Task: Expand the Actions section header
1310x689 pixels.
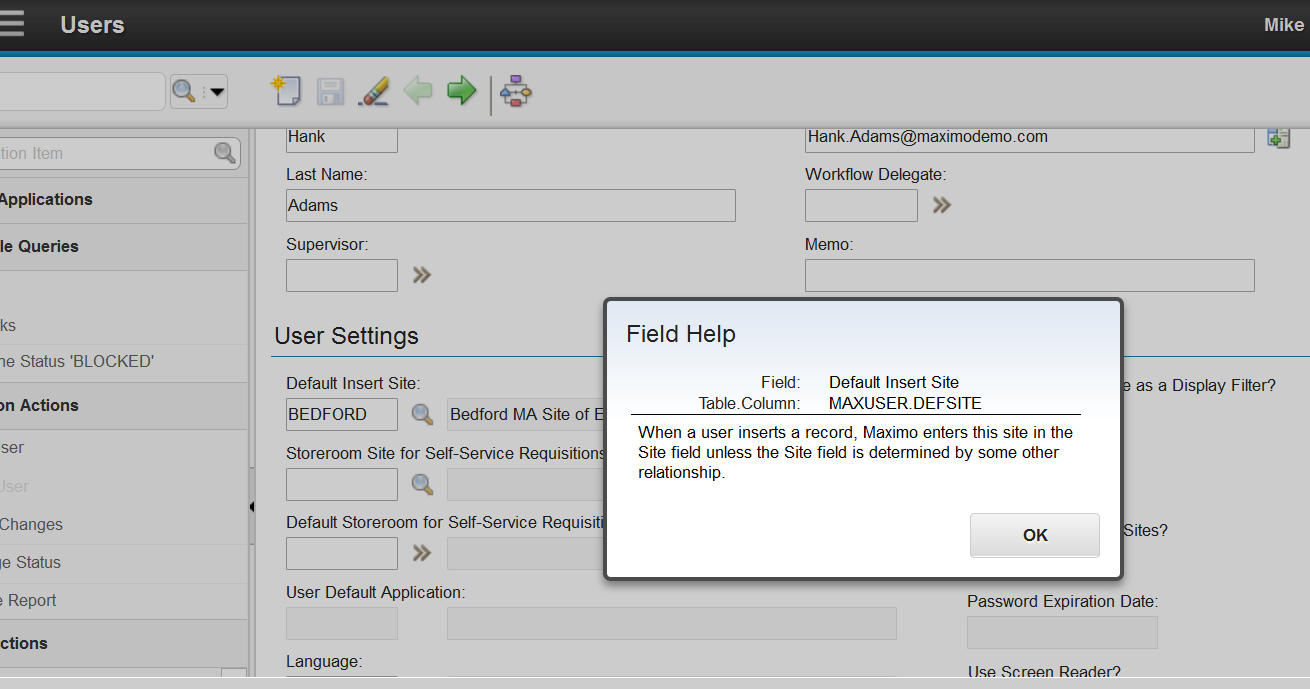Action: pos(123,405)
